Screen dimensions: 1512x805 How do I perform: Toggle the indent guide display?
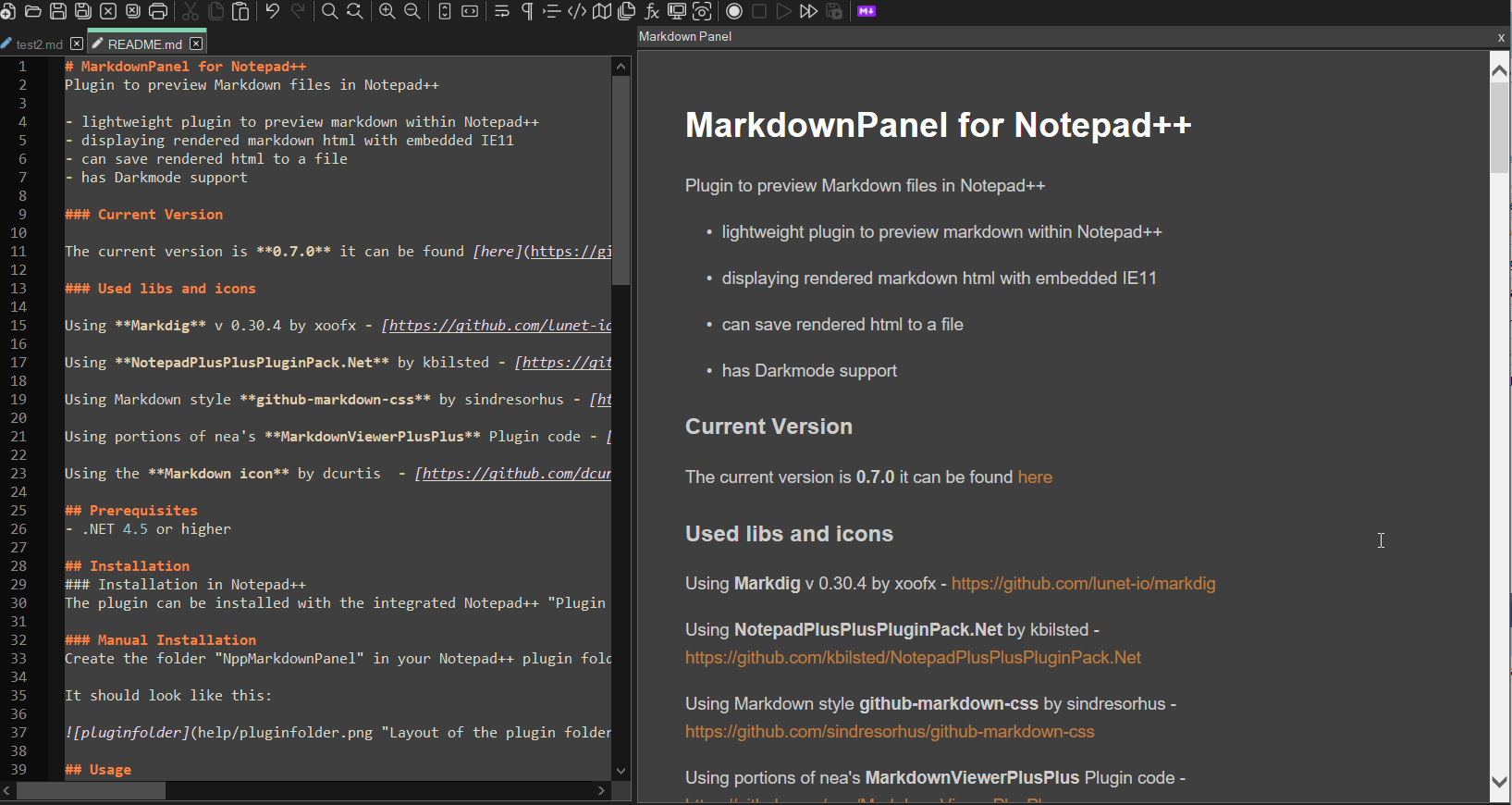(x=552, y=11)
